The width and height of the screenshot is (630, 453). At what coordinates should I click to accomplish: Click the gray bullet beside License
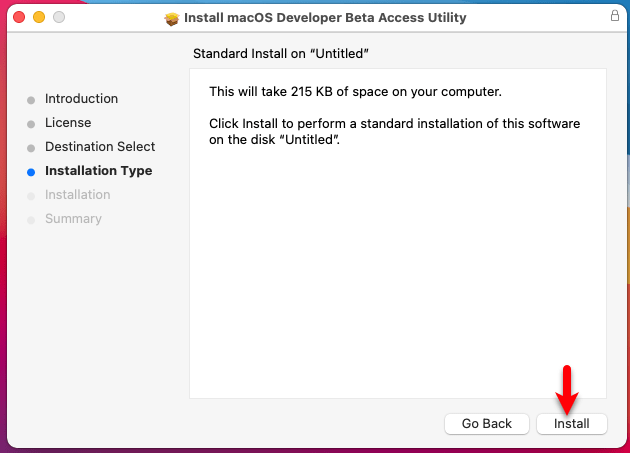tap(31, 124)
